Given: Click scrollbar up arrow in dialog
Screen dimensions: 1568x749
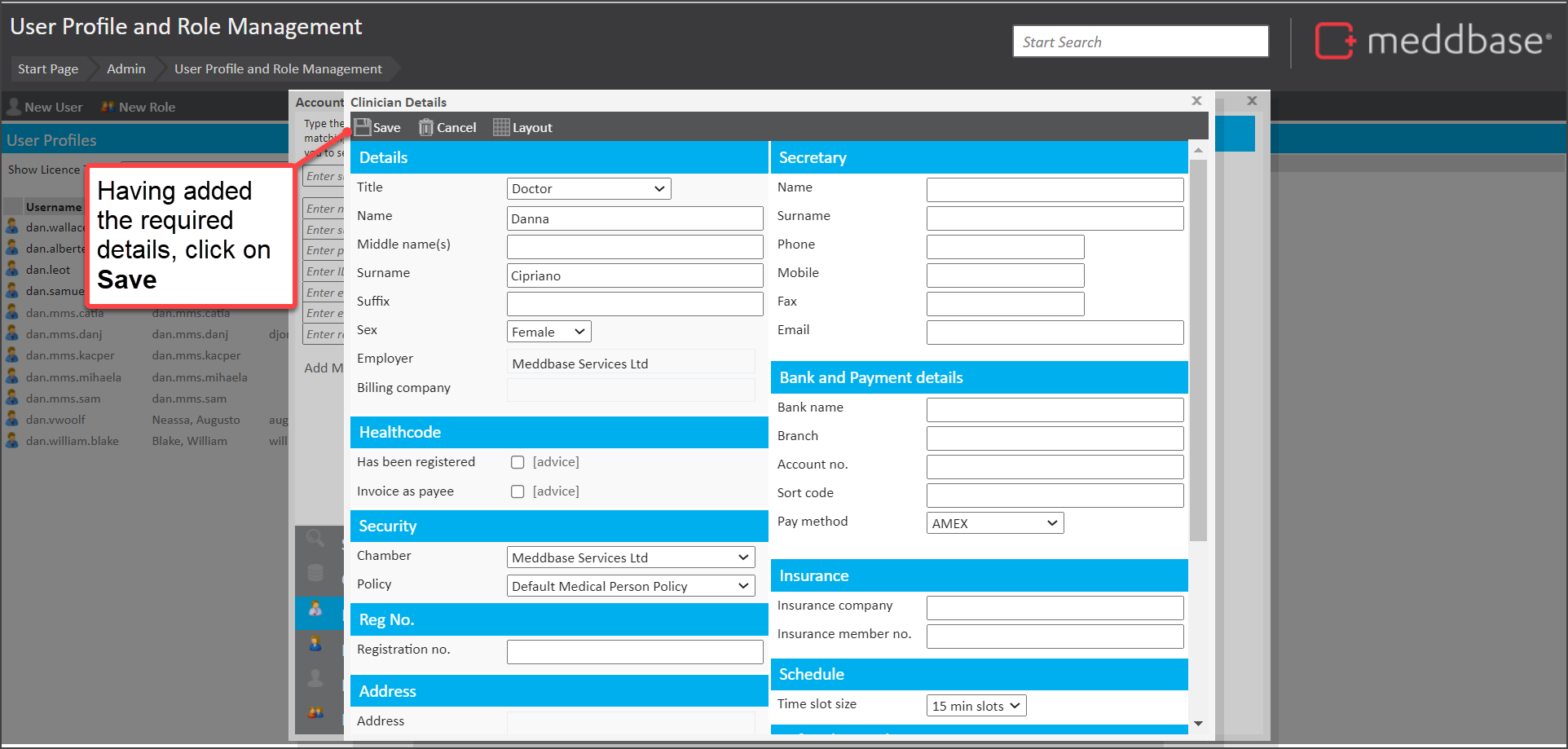Looking at the screenshot, I should [x=1198, y=151].
